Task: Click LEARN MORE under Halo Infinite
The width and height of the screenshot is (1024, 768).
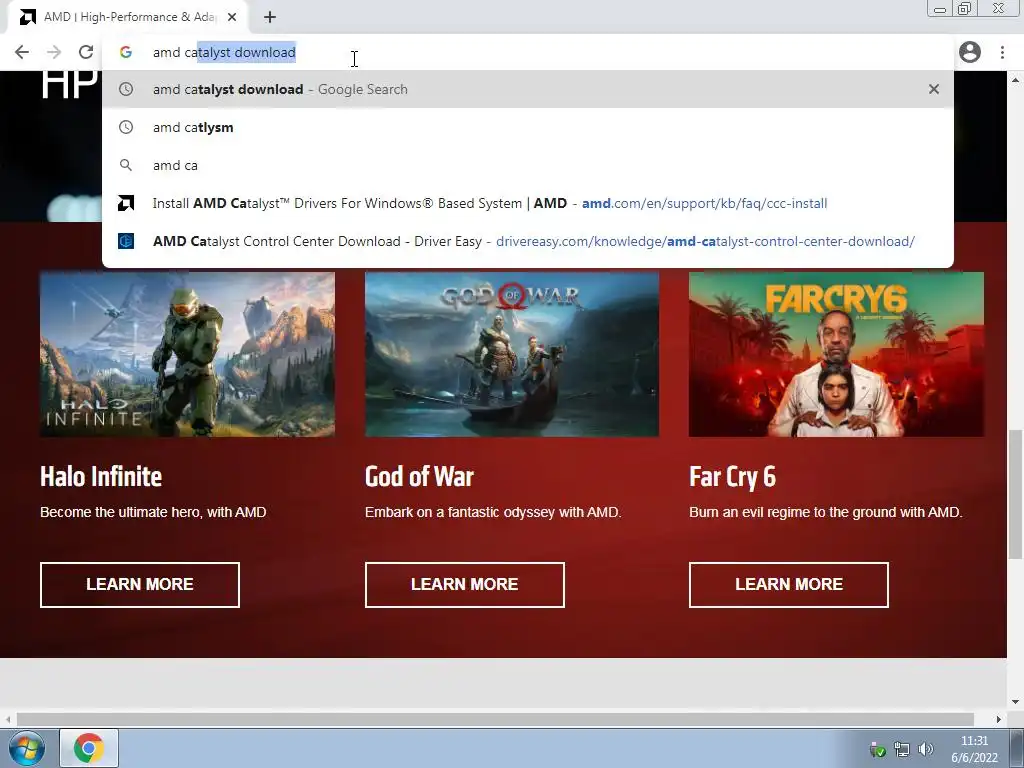Action: (x=140, y=584)
